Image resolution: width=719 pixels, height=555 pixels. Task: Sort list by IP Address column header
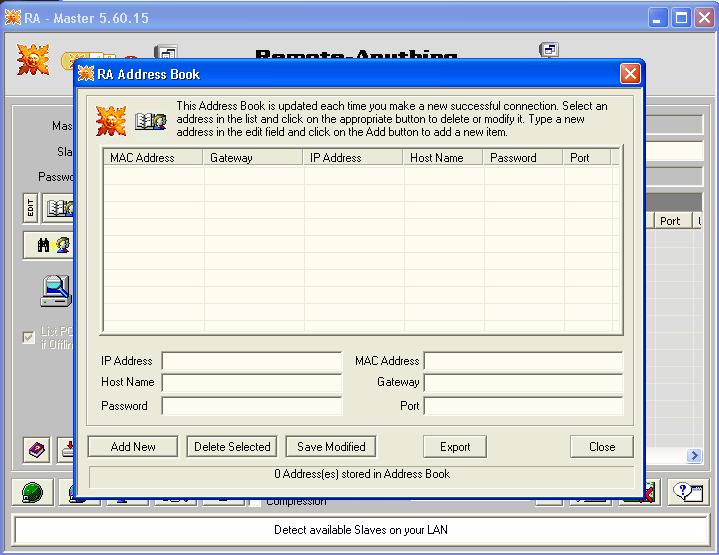pos(353,157)
